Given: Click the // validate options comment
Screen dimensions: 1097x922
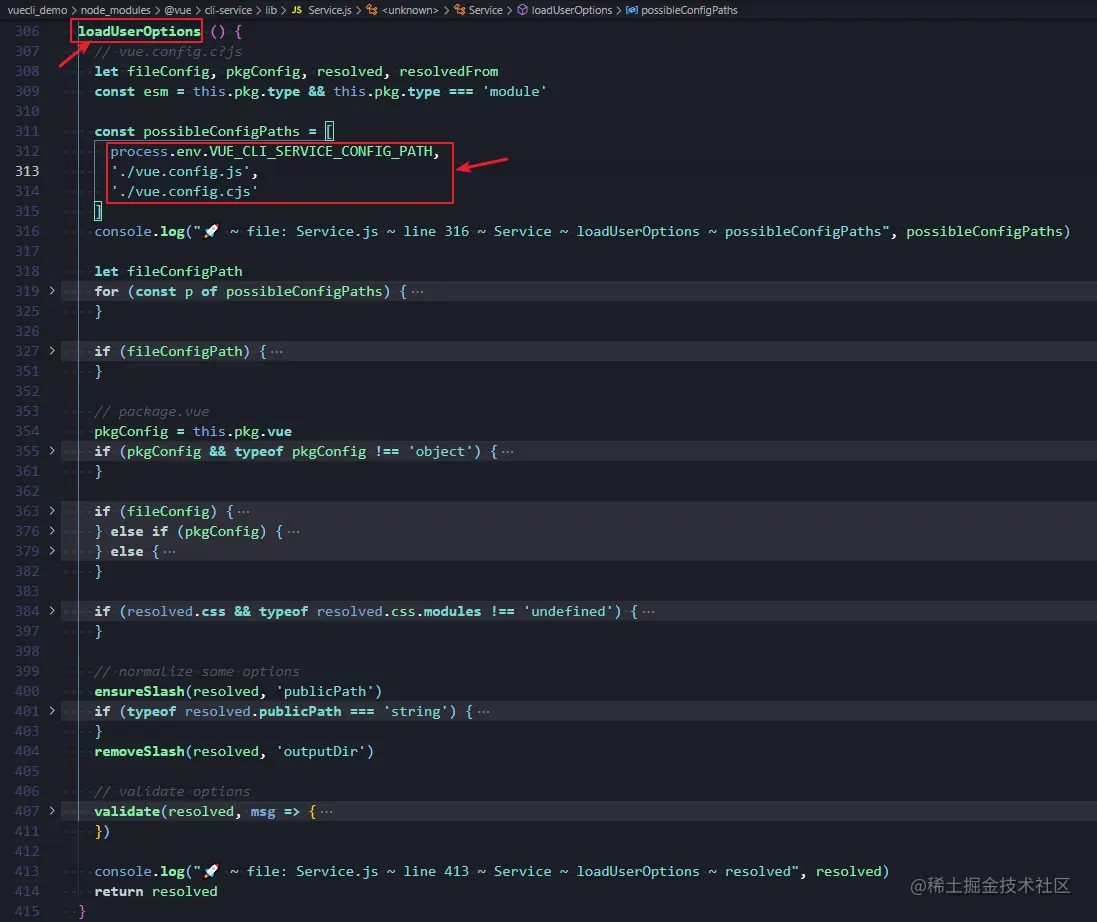Looking at the screenshot, I should 172,791.
